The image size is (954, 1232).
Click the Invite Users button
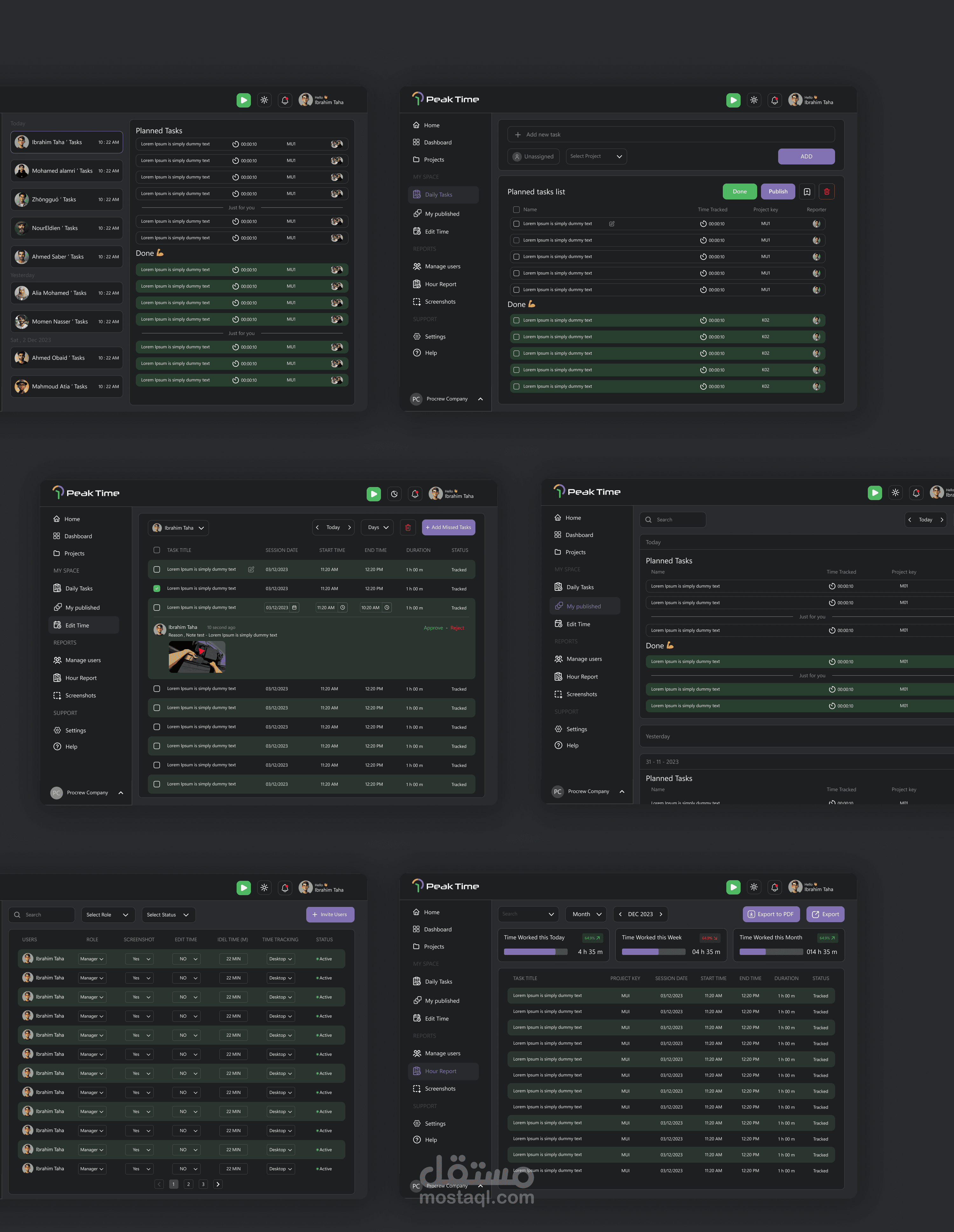point(330,915)
